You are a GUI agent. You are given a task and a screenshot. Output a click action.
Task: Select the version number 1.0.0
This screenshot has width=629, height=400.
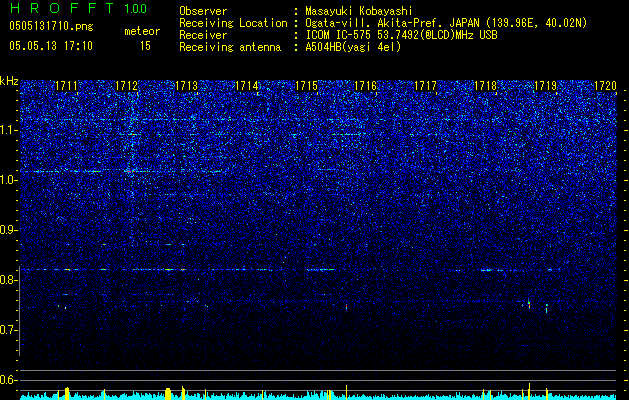pyautogui.click(x=135, y=9)
